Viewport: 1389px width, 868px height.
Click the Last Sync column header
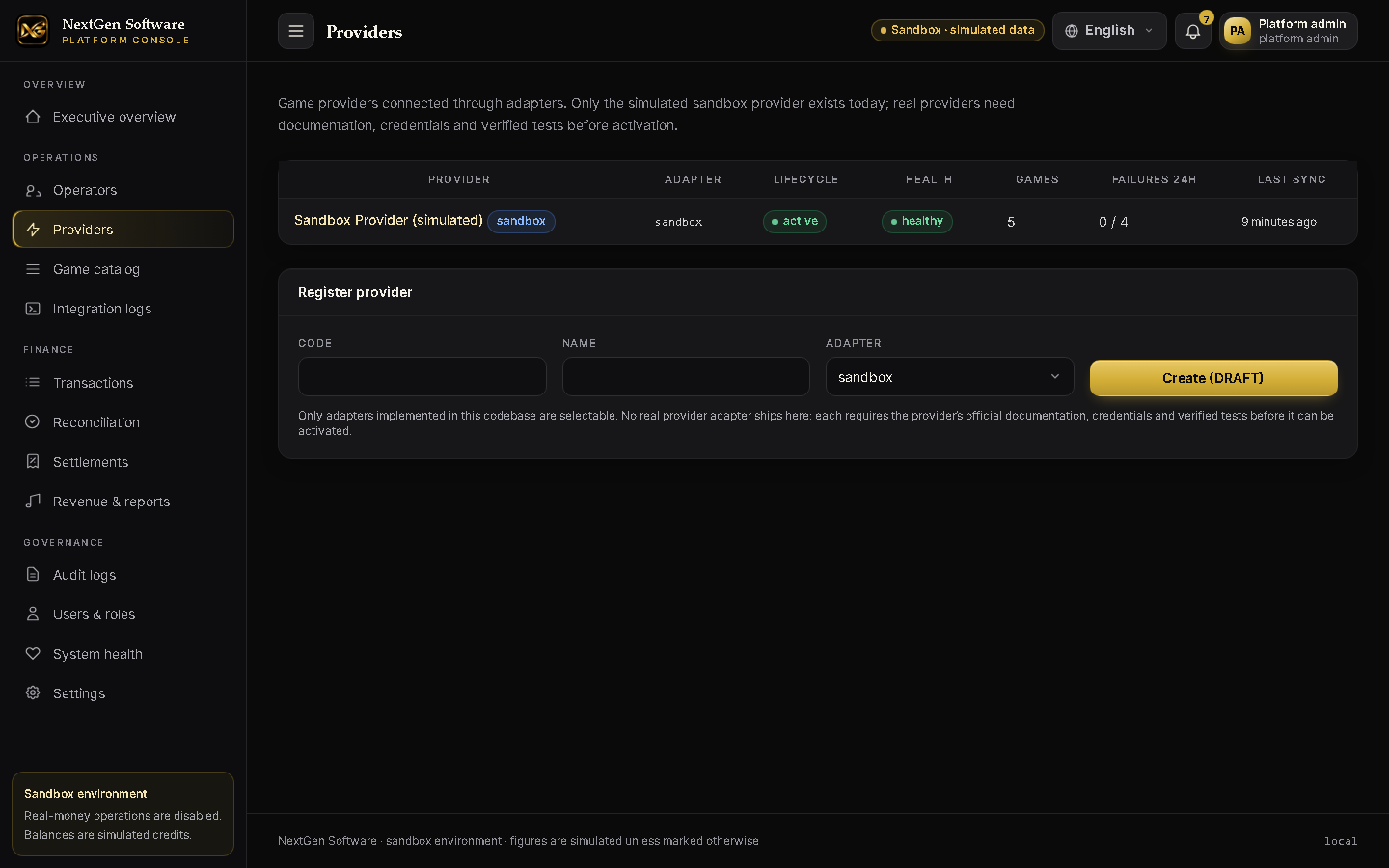click(x=1292, y=179)
